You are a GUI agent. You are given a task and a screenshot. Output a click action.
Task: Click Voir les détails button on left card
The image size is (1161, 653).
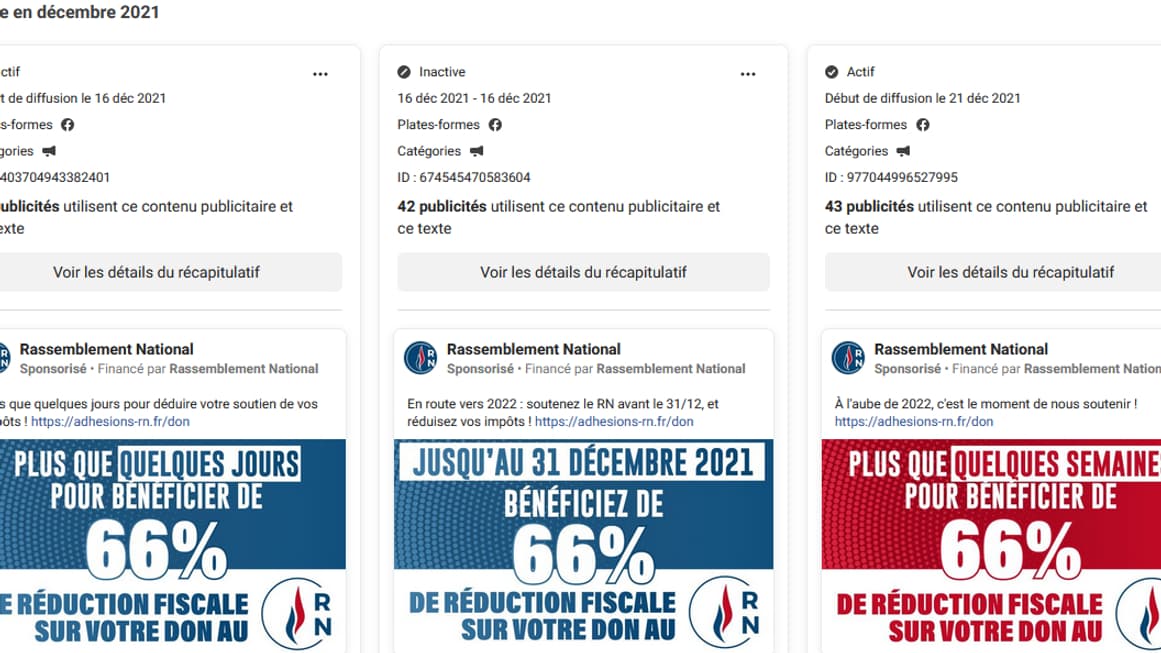[157, 272]
